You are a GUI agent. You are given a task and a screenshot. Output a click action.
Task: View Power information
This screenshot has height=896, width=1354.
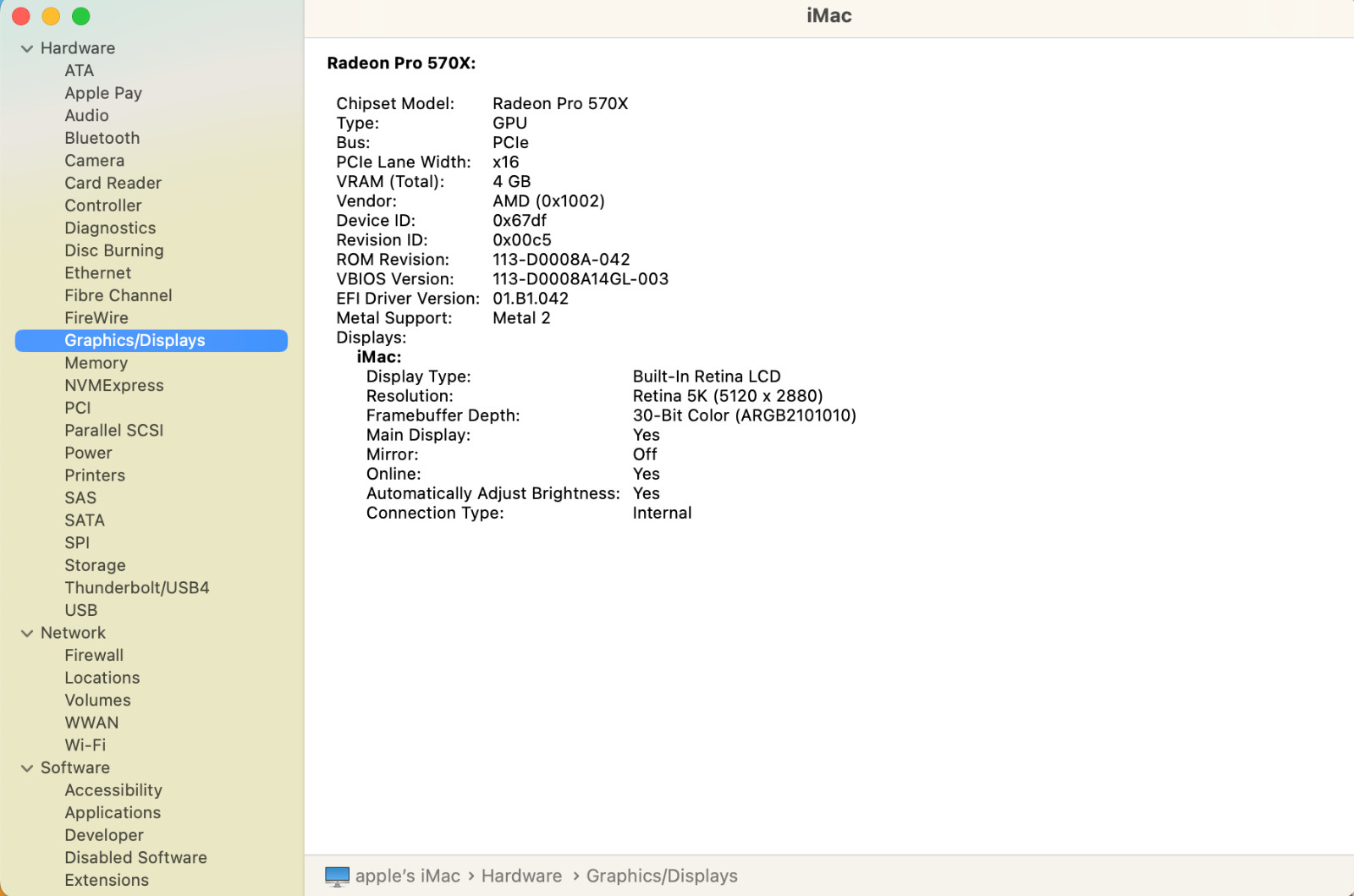(89, 453)
